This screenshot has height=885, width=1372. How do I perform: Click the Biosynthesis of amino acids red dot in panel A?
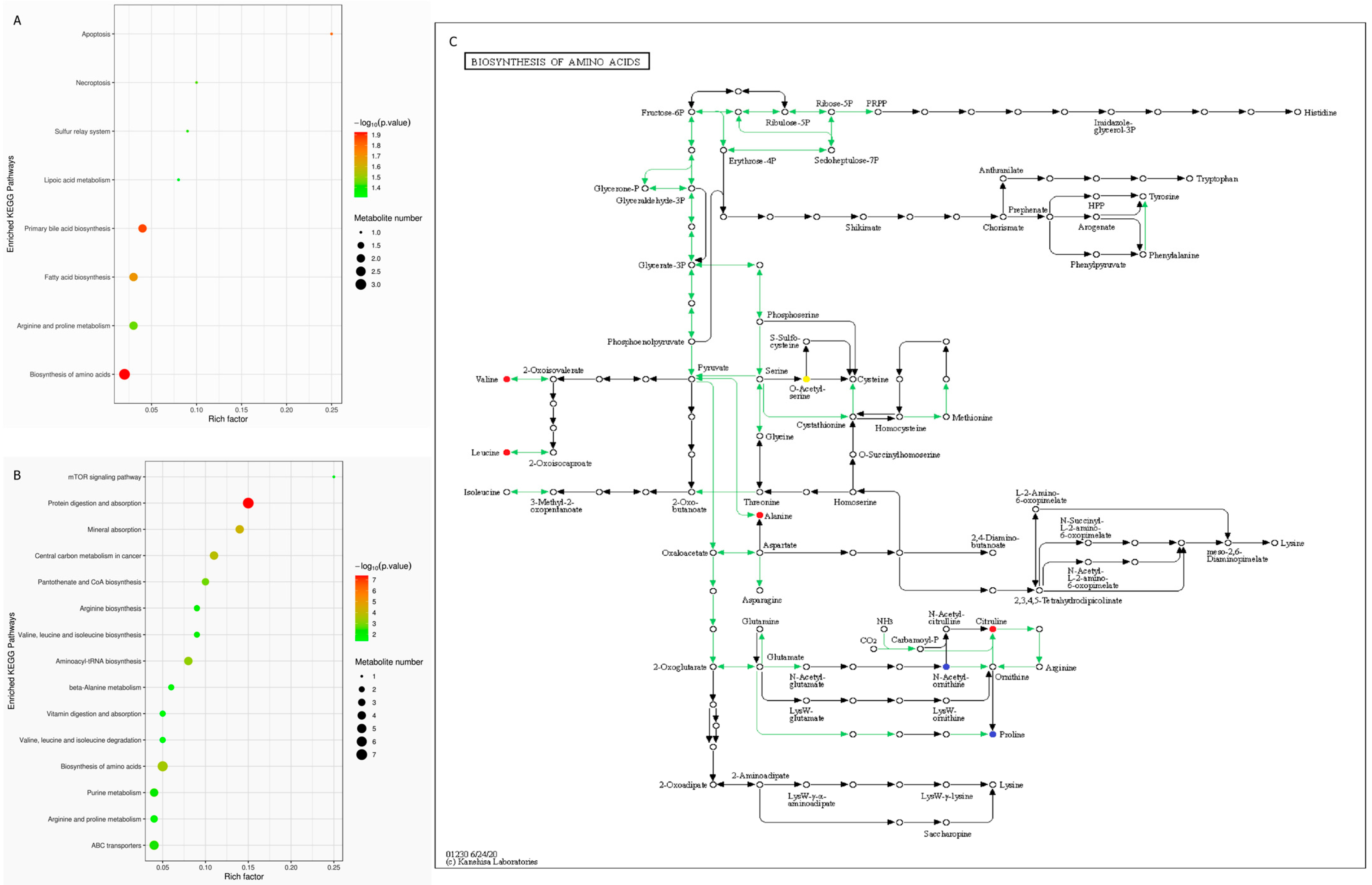124,374
